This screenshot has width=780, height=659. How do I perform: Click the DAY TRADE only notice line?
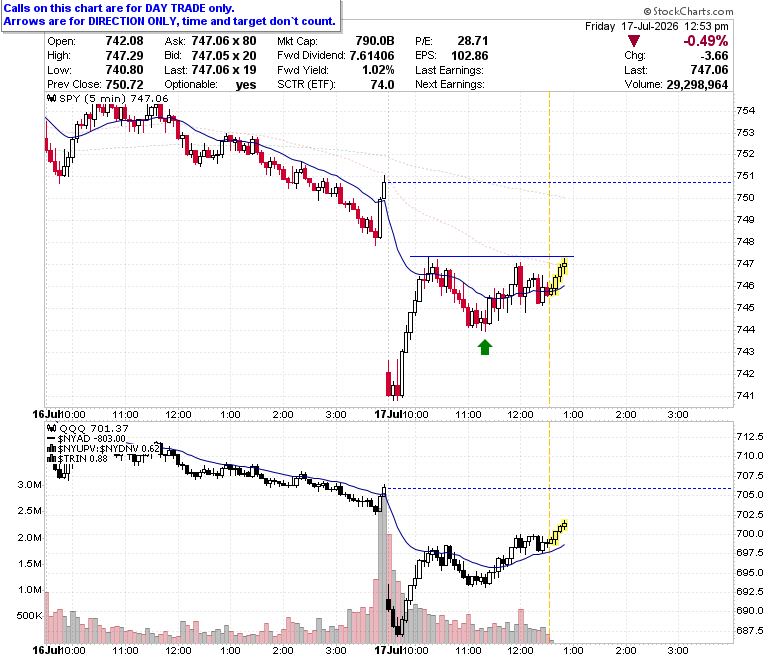pos(119,8)
